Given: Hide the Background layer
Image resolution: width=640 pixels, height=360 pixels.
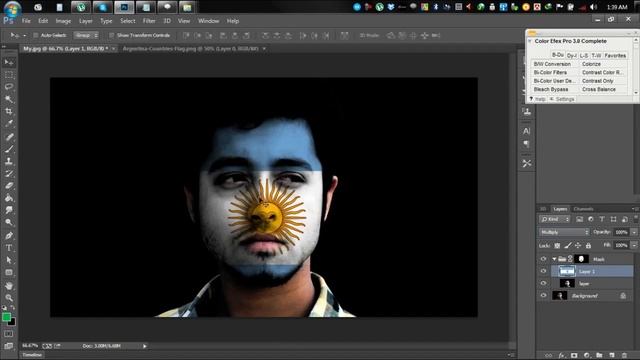Looking at the screenshot, I should (543, 296).
